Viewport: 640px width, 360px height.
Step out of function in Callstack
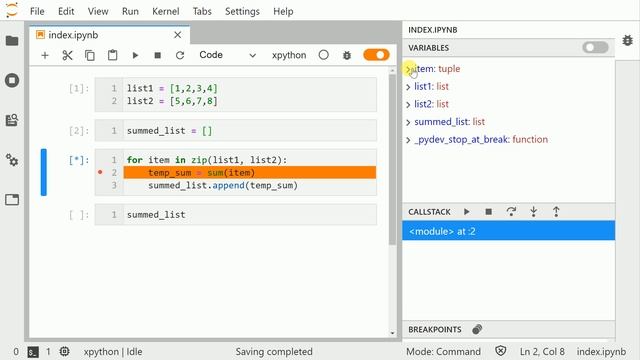pyautogui.click(x=556, y=211)
